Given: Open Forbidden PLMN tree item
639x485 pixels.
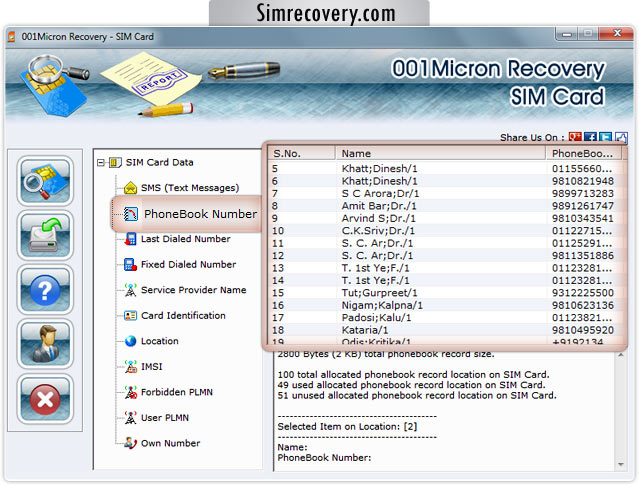Looking at the screenshot, I should [177, 392].
